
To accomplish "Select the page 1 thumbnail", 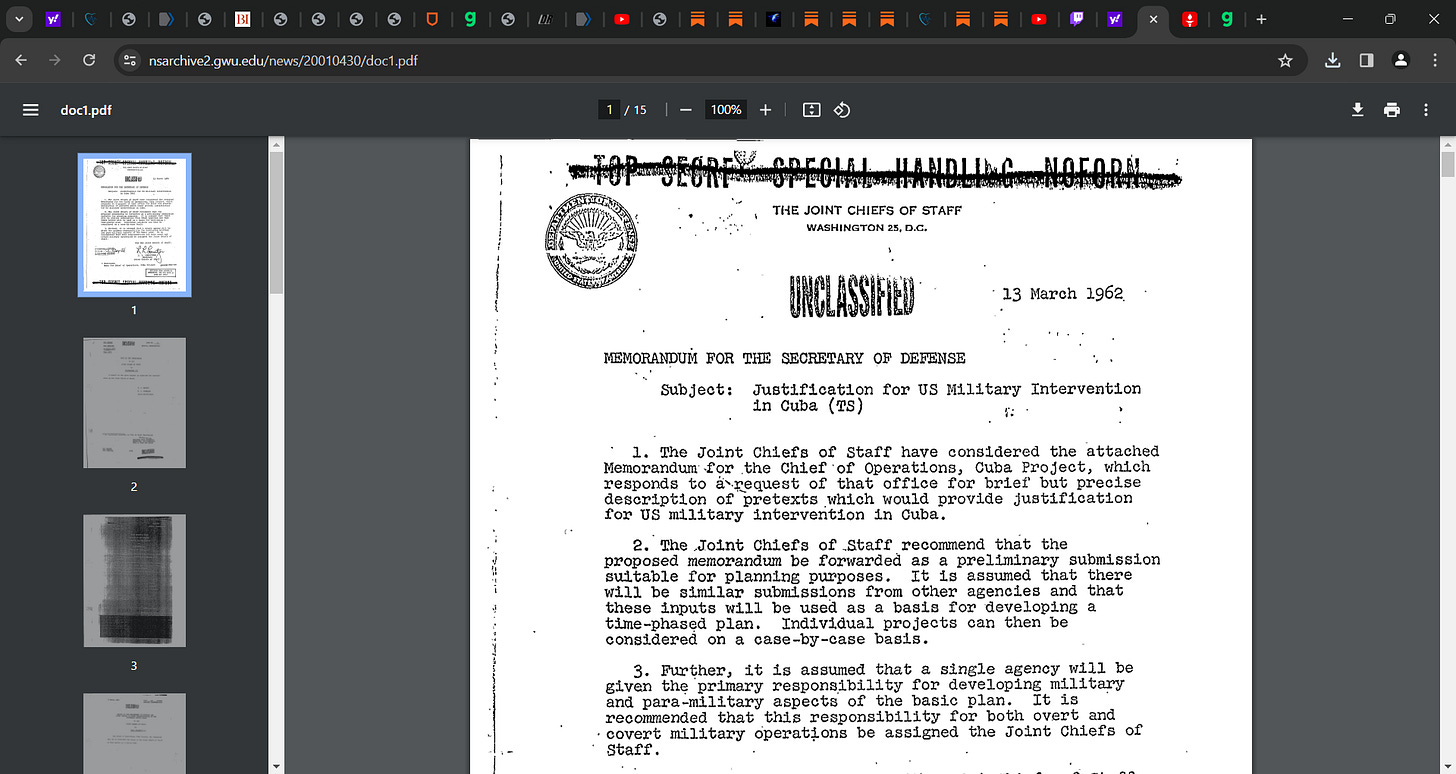I will tap(134, 225).
